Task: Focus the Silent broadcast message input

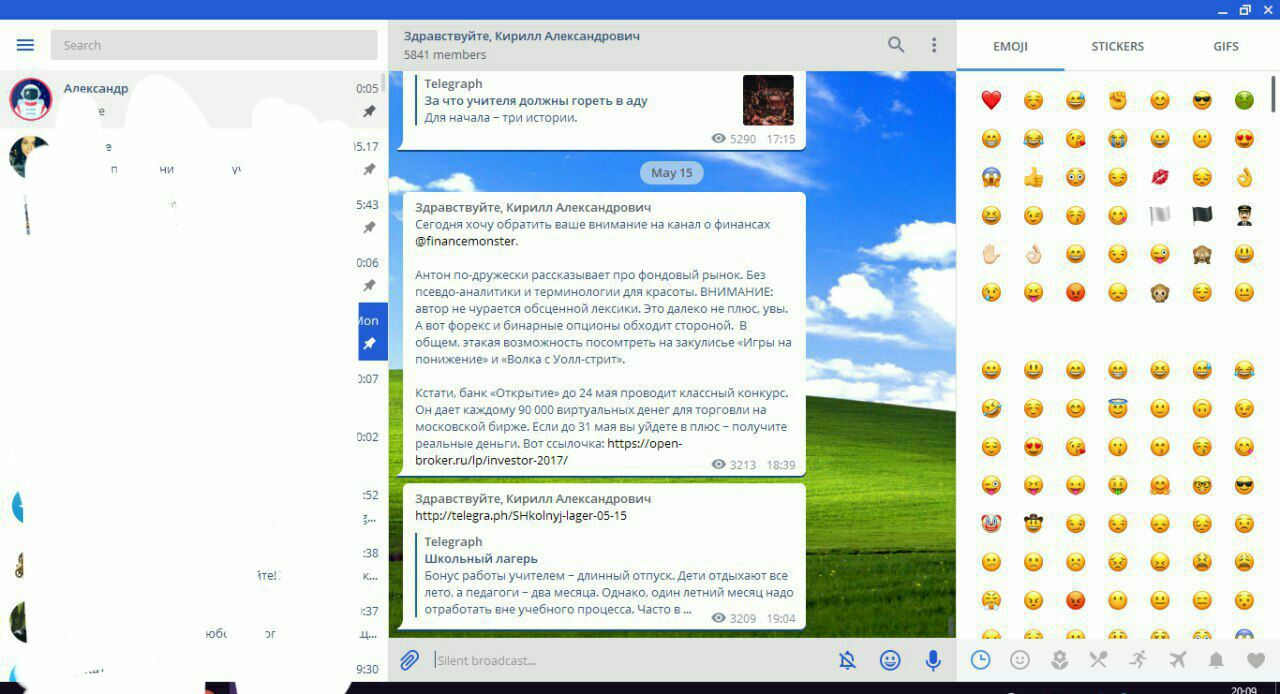Action: [630, 660]
